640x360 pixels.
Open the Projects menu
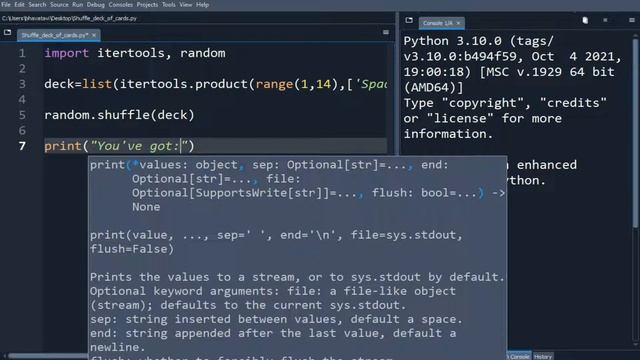click(x=147, y=5)
